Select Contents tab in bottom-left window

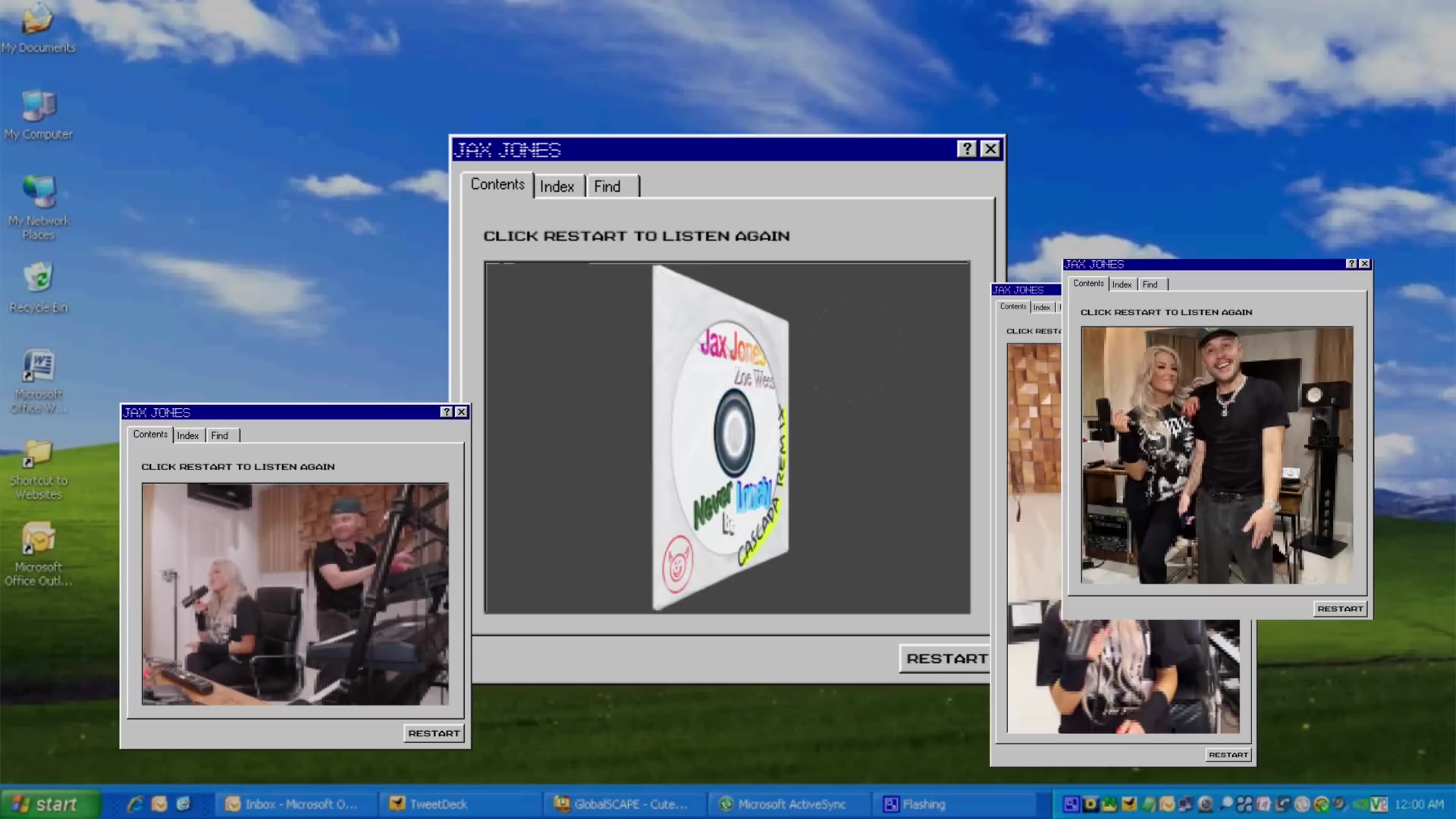[x=150, y=434]
